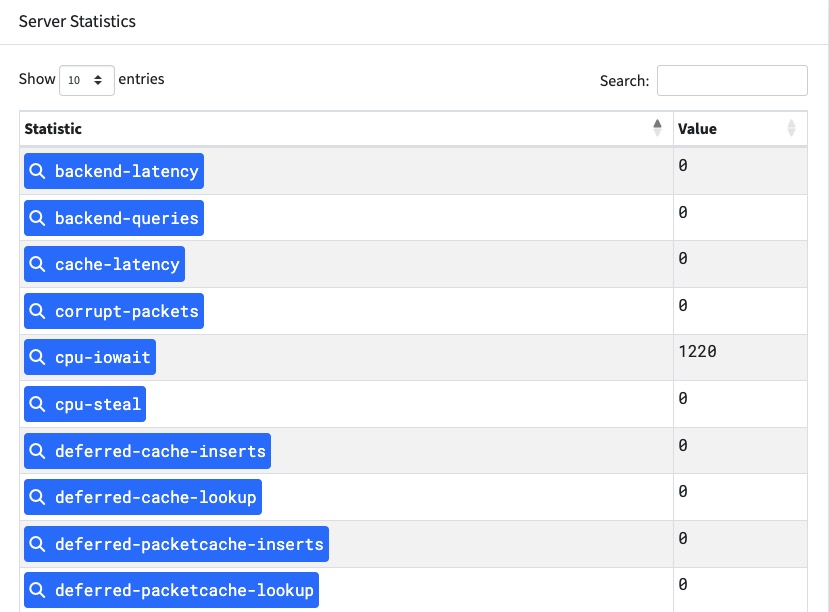
Task: Click the magnifier icon on deferred-packetcache-inserts
Action: tap(38, 543)
